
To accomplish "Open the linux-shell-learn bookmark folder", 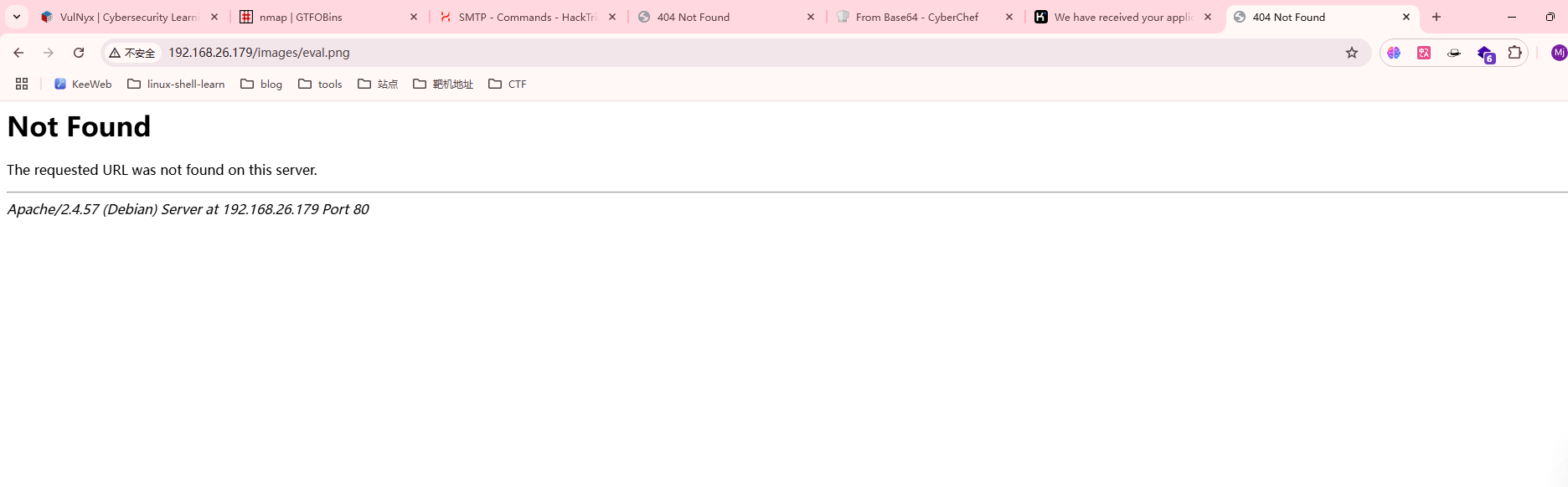I will [x=176, y=84].
